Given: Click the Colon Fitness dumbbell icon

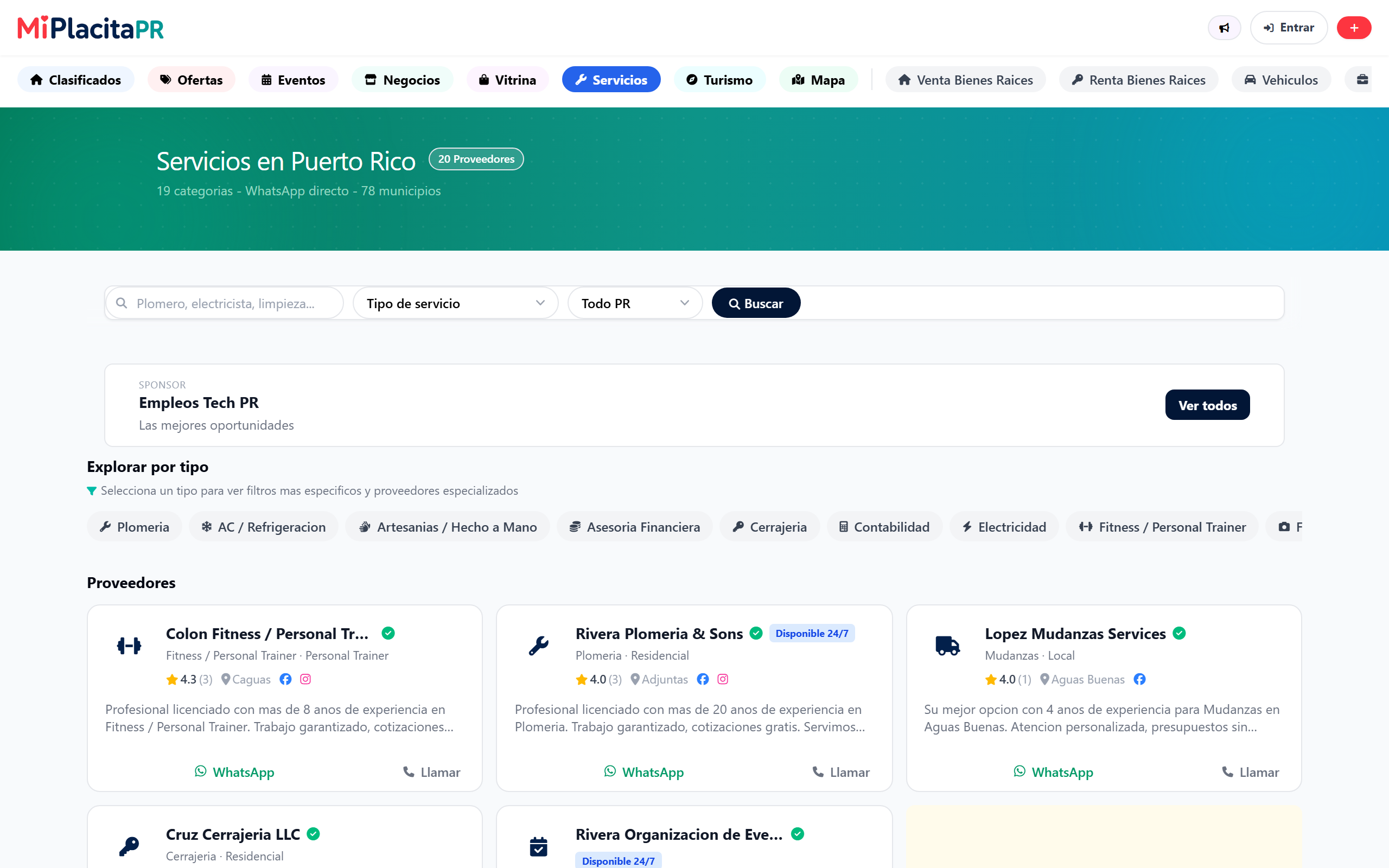Looking at the screenshot, I should pos(129,646).
